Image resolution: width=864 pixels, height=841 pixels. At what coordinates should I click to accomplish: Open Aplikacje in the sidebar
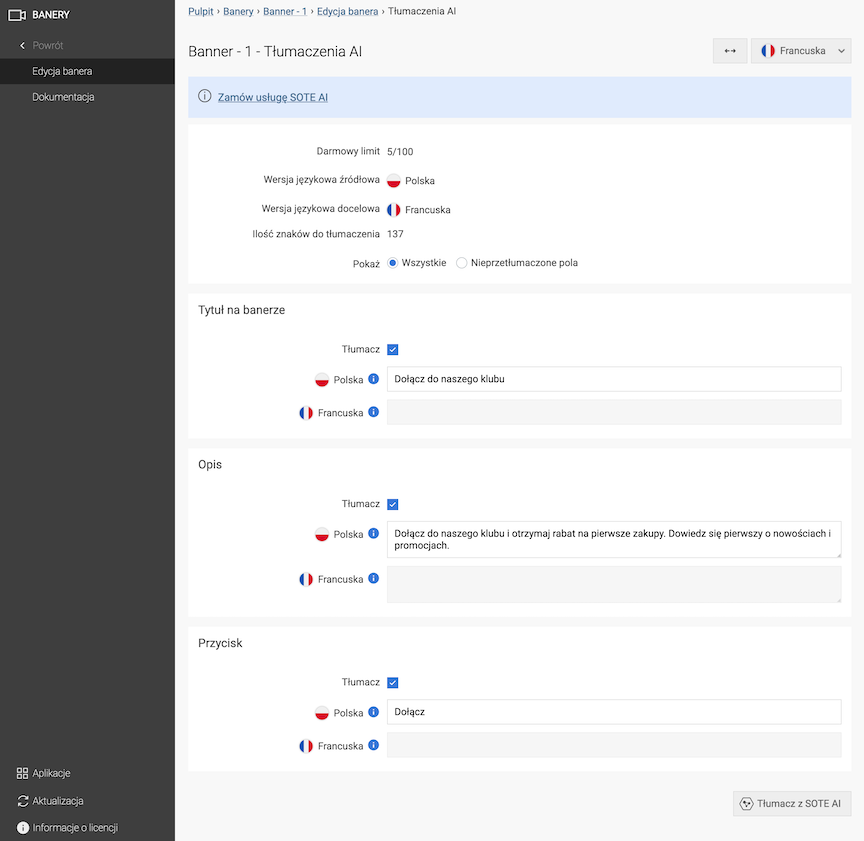[x=51, y=773]
